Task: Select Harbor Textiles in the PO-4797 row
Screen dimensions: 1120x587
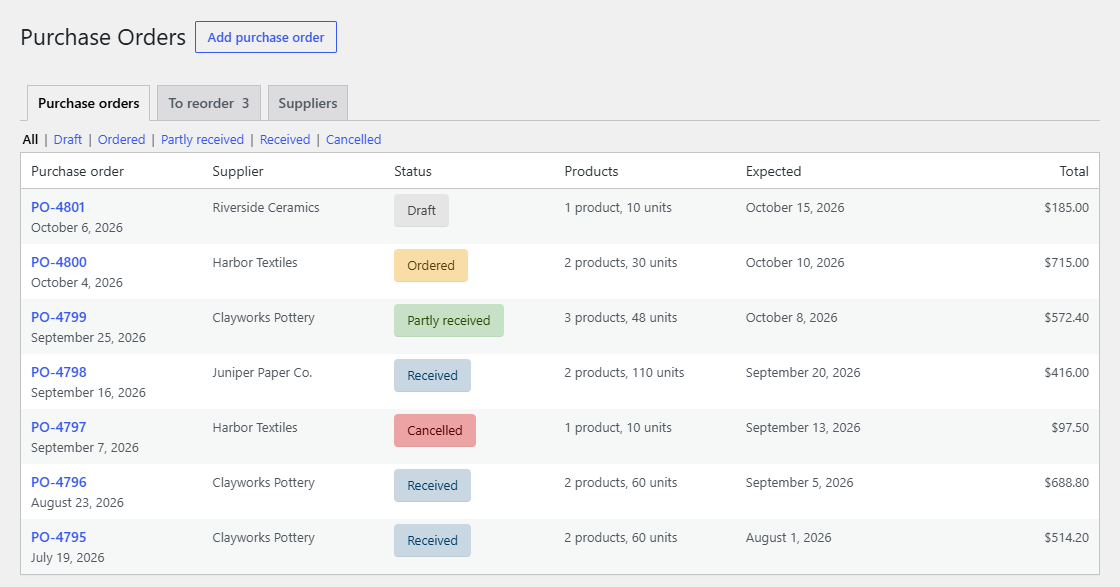Action: (255, 428)
